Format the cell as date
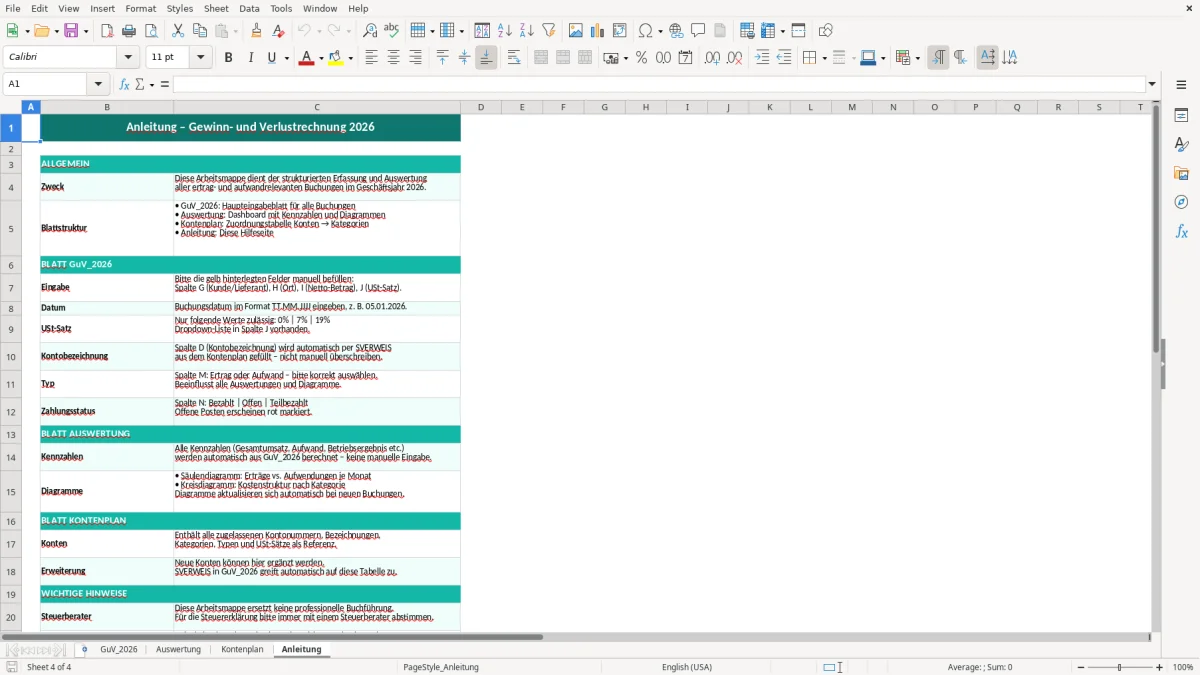The height and width of the screenshot is (675, 1200). pyautogui.click(x=685, y=58)
